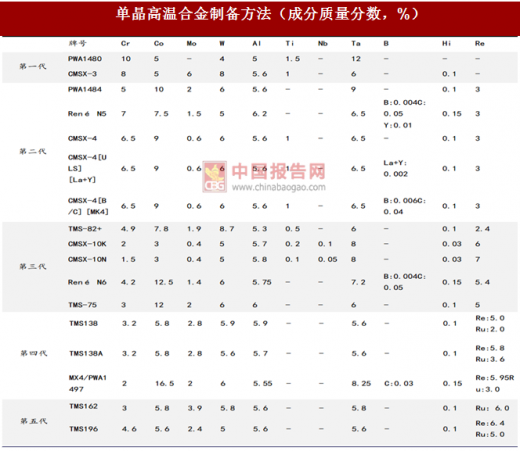Screen dimensions: 520x451
Task: Select the red table title banner
Action: click(x=260, y=18)
